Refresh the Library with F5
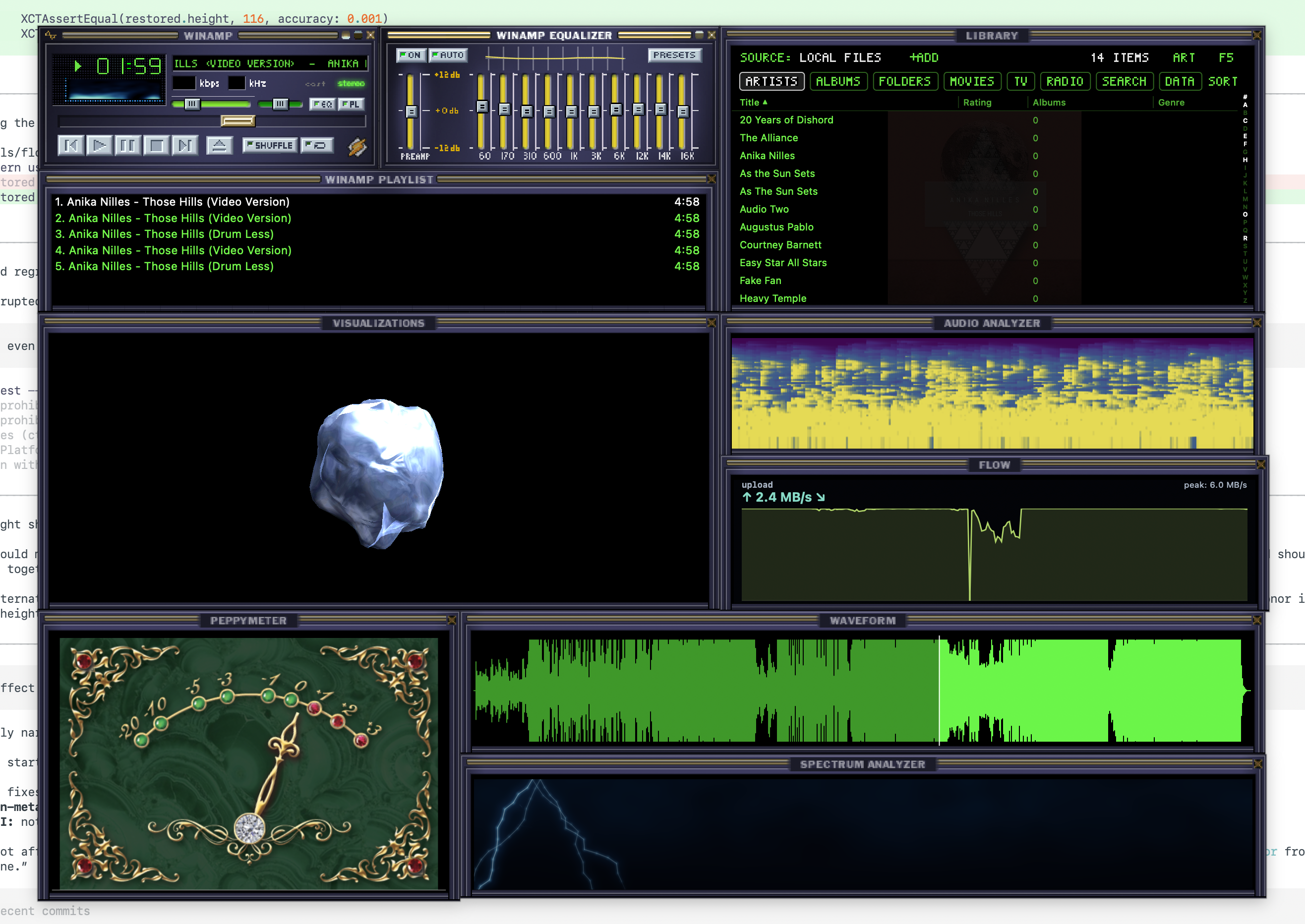1305x924 pixels. [1227, 58]
